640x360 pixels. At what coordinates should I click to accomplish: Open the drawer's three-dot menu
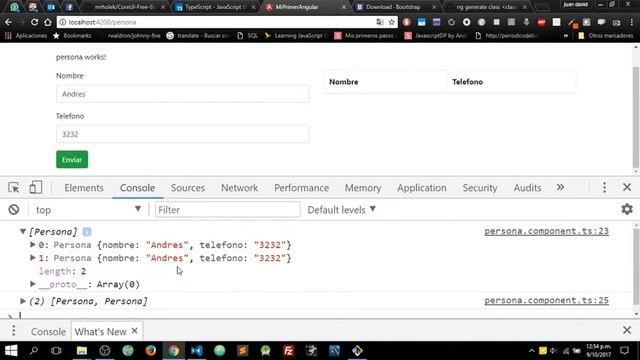click(13, 331)
